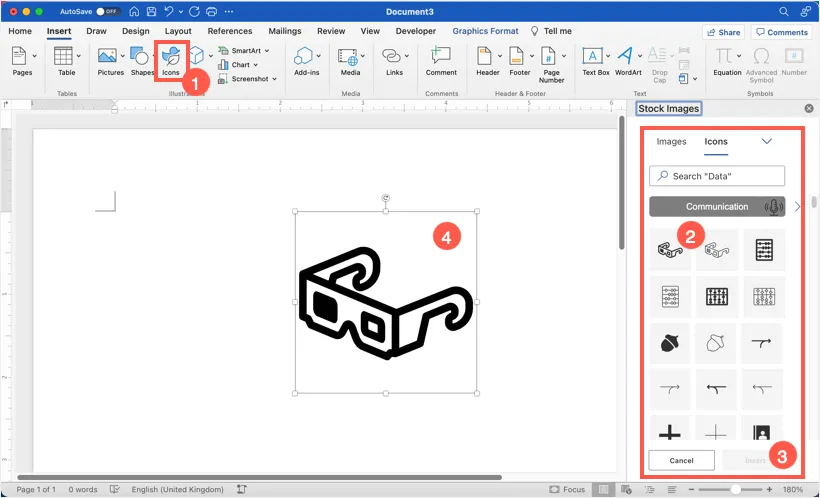Open the Add-ins button
820x498 pixels.
pos(306,60)
